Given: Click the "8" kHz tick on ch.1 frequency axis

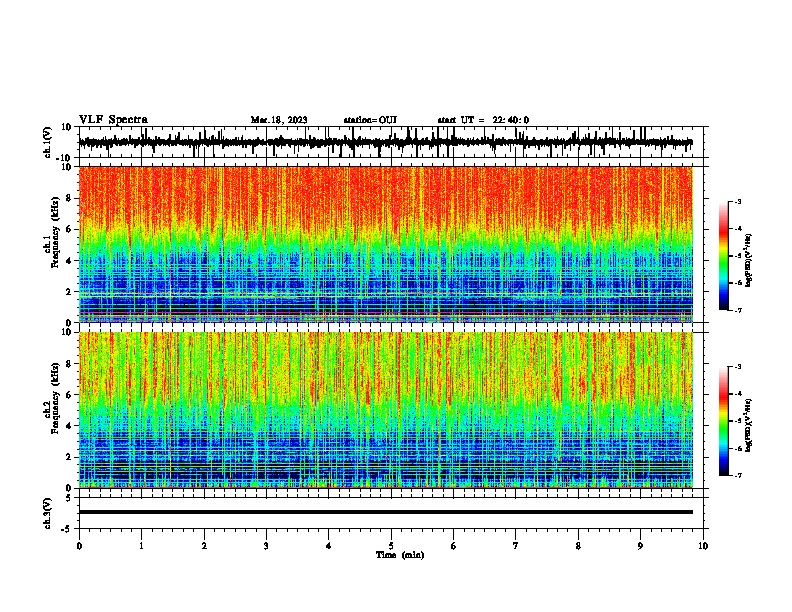Looking at the screenshot, I should point(69,198).
